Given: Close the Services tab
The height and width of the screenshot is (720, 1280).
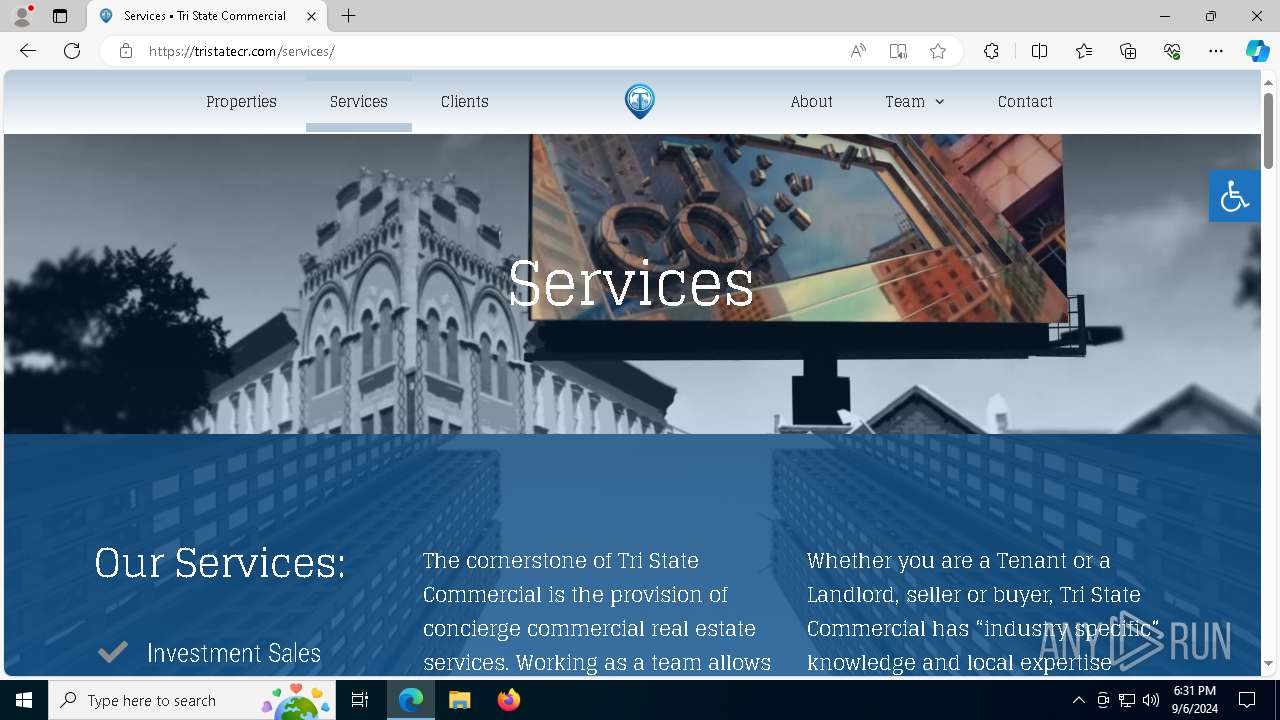Looking at the screenshot, I should [x=311, y=16].
